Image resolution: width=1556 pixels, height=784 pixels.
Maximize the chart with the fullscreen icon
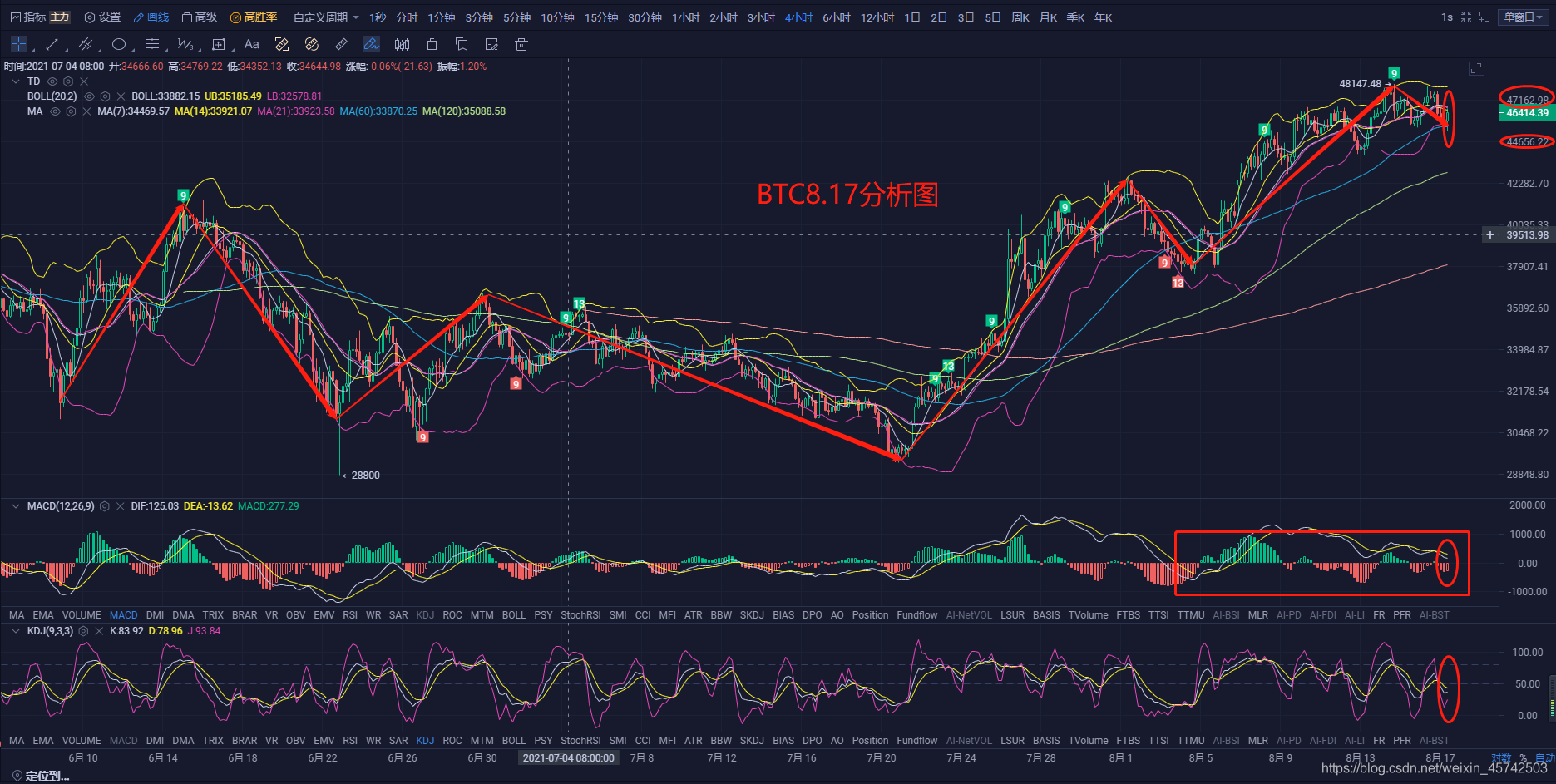coord(1476,68)
